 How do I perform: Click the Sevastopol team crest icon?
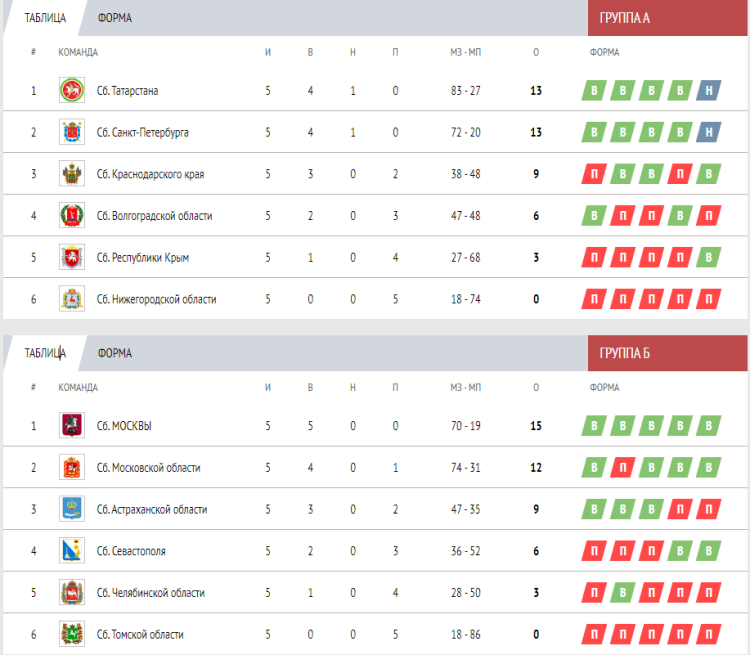(72, 551)
